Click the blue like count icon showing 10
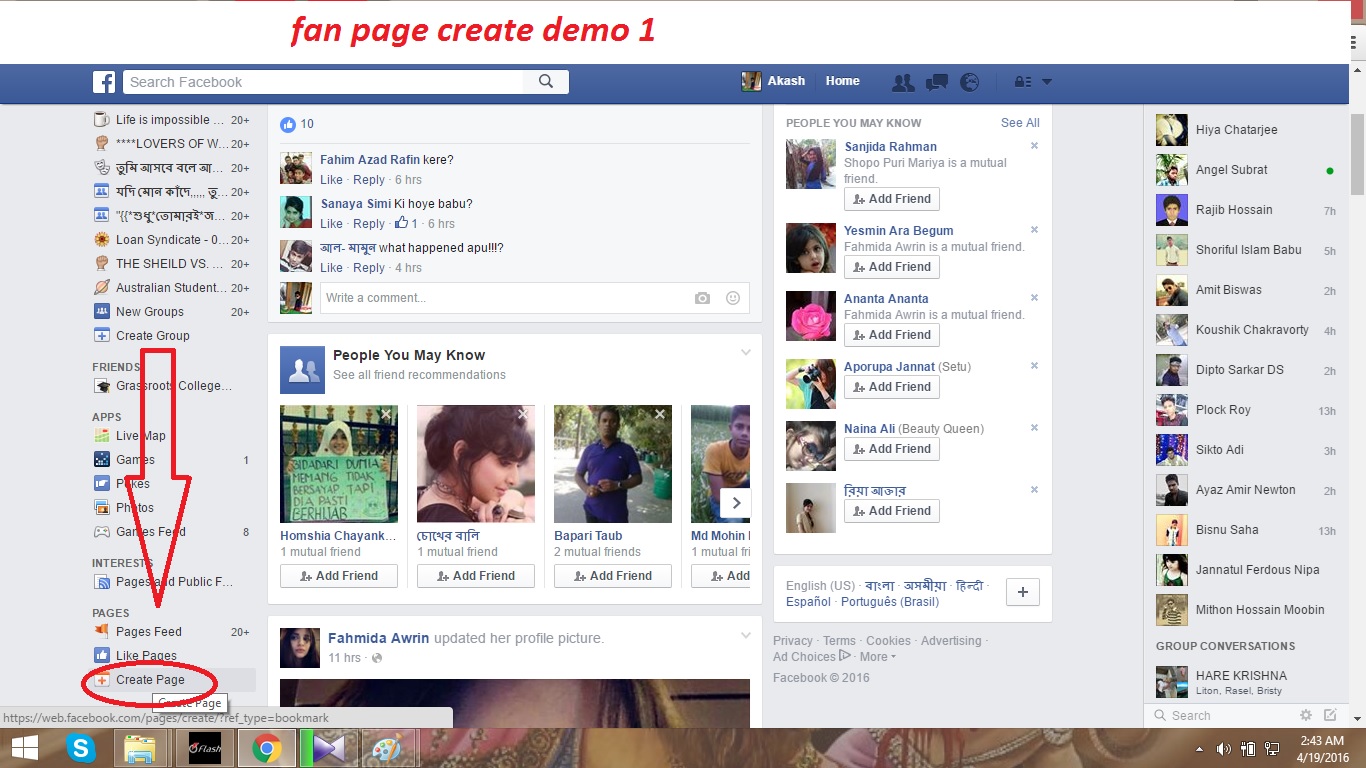1366x768 pixels. (x=288, y=124)
